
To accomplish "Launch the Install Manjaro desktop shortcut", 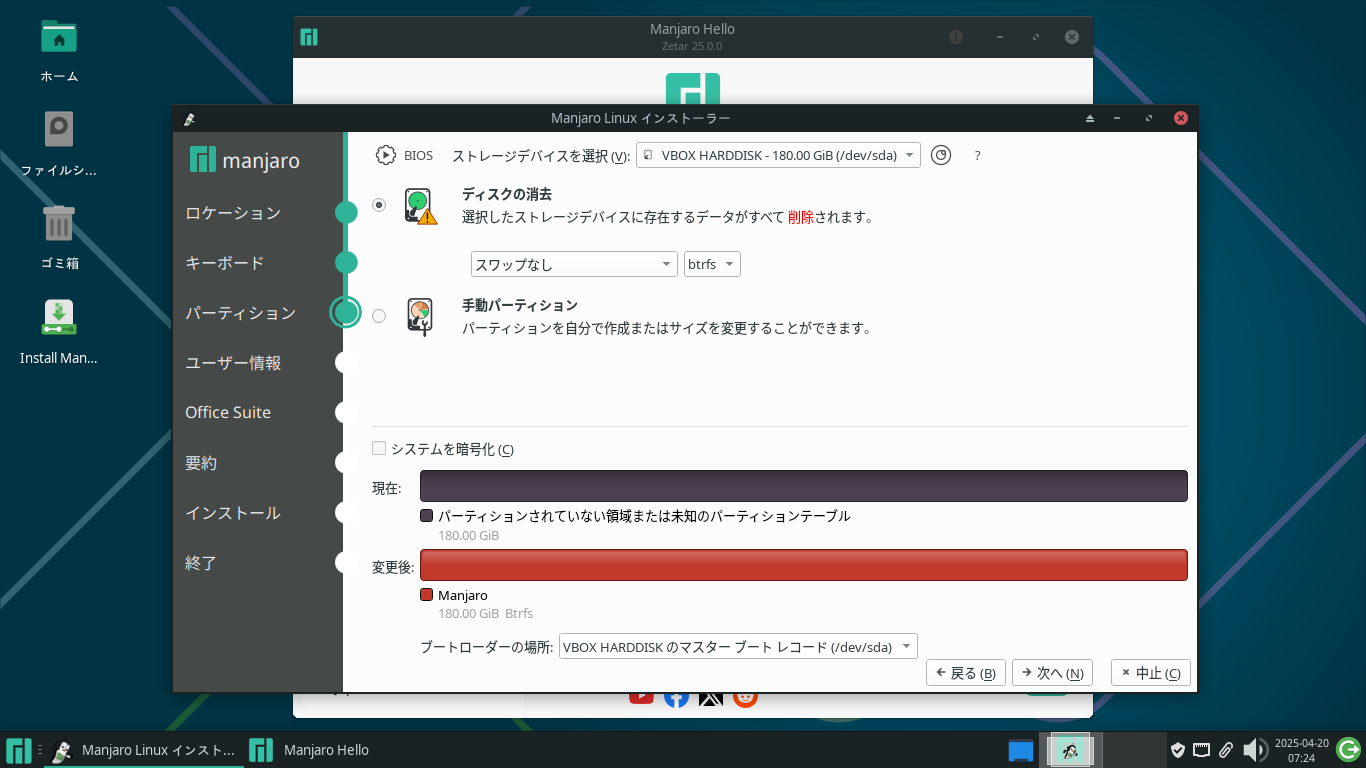I will coord(59,332).
